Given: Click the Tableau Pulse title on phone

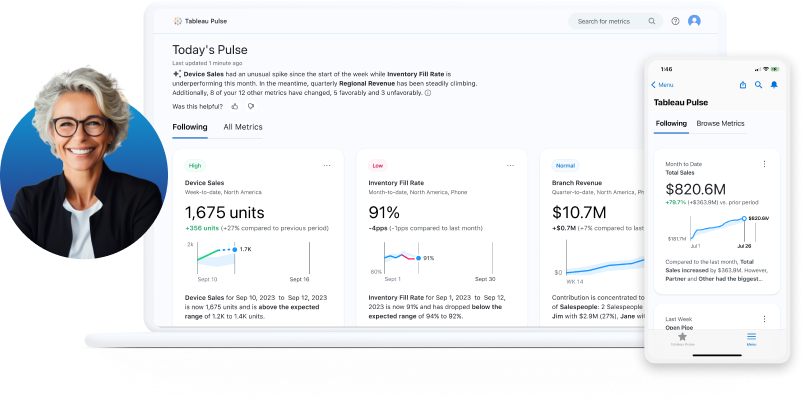Looking at the screenshot, I should 681,103.
